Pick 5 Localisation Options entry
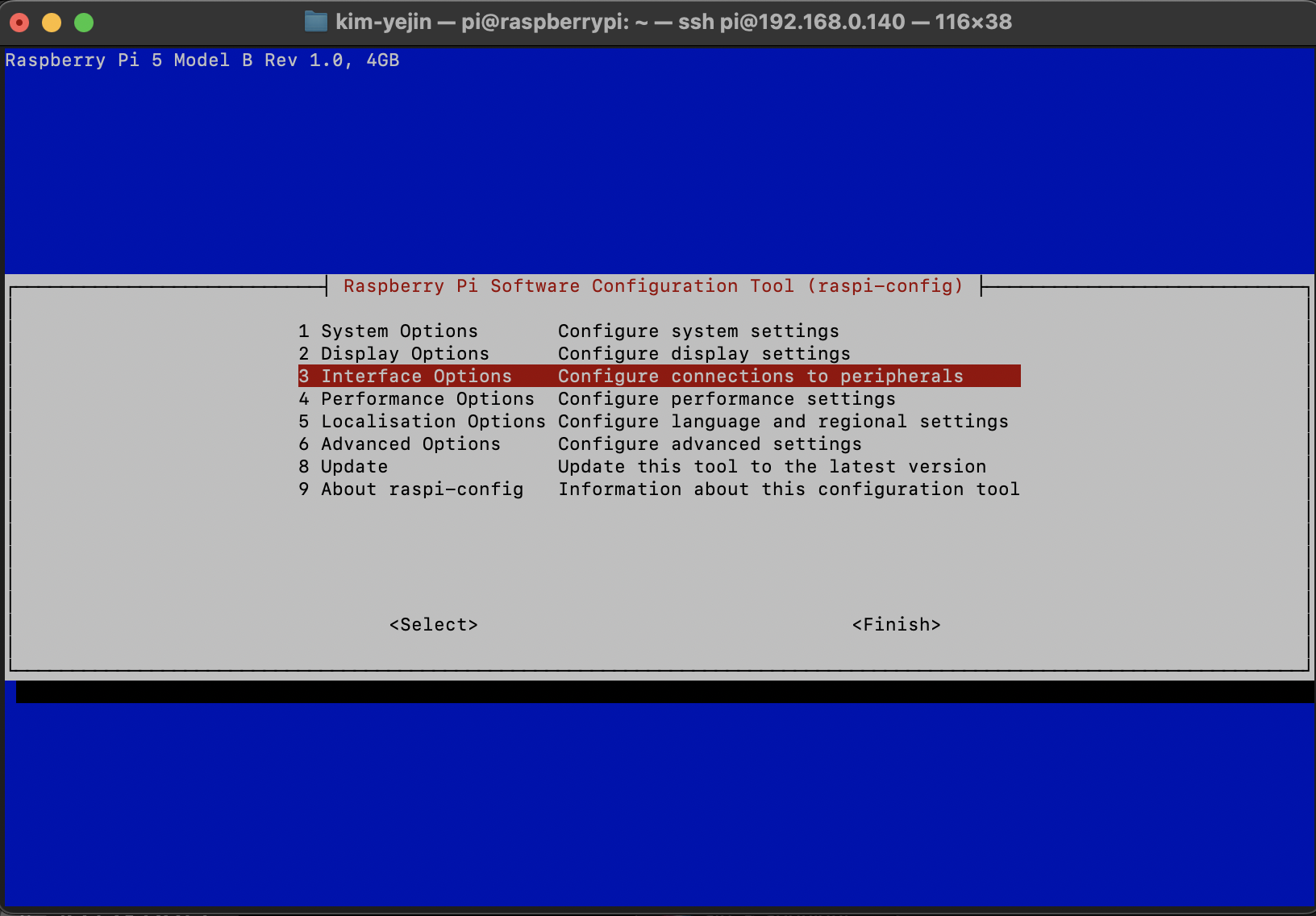 tap(659, 422)
